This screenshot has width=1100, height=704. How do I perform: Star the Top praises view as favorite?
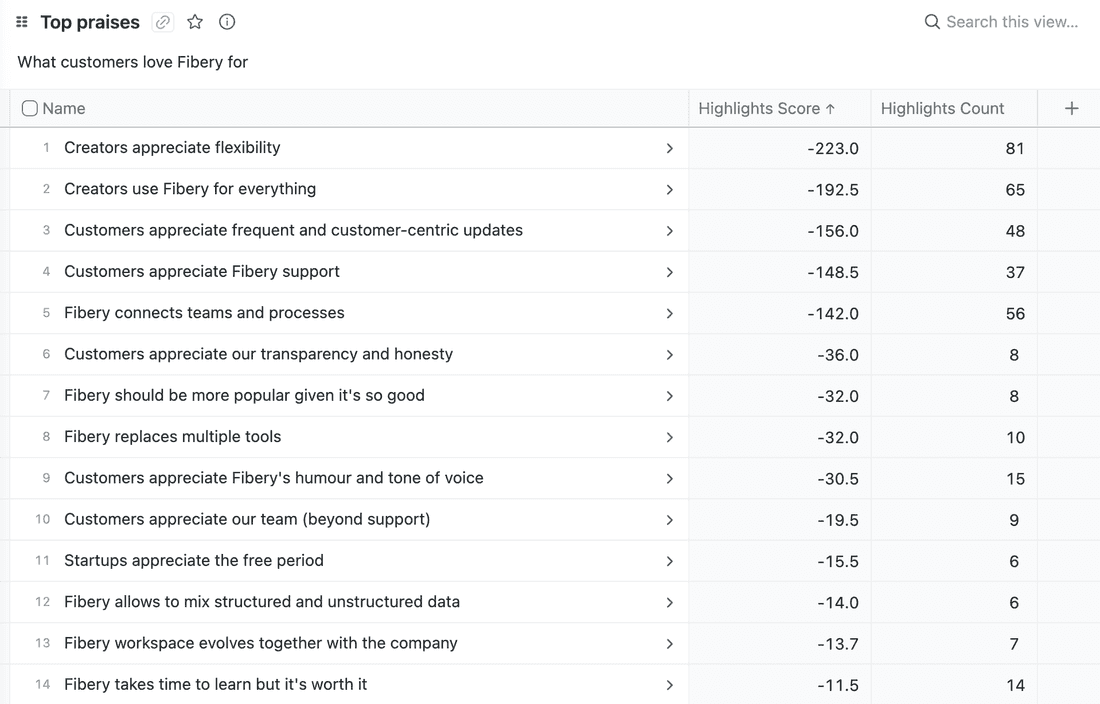click(x=195, y=22)
